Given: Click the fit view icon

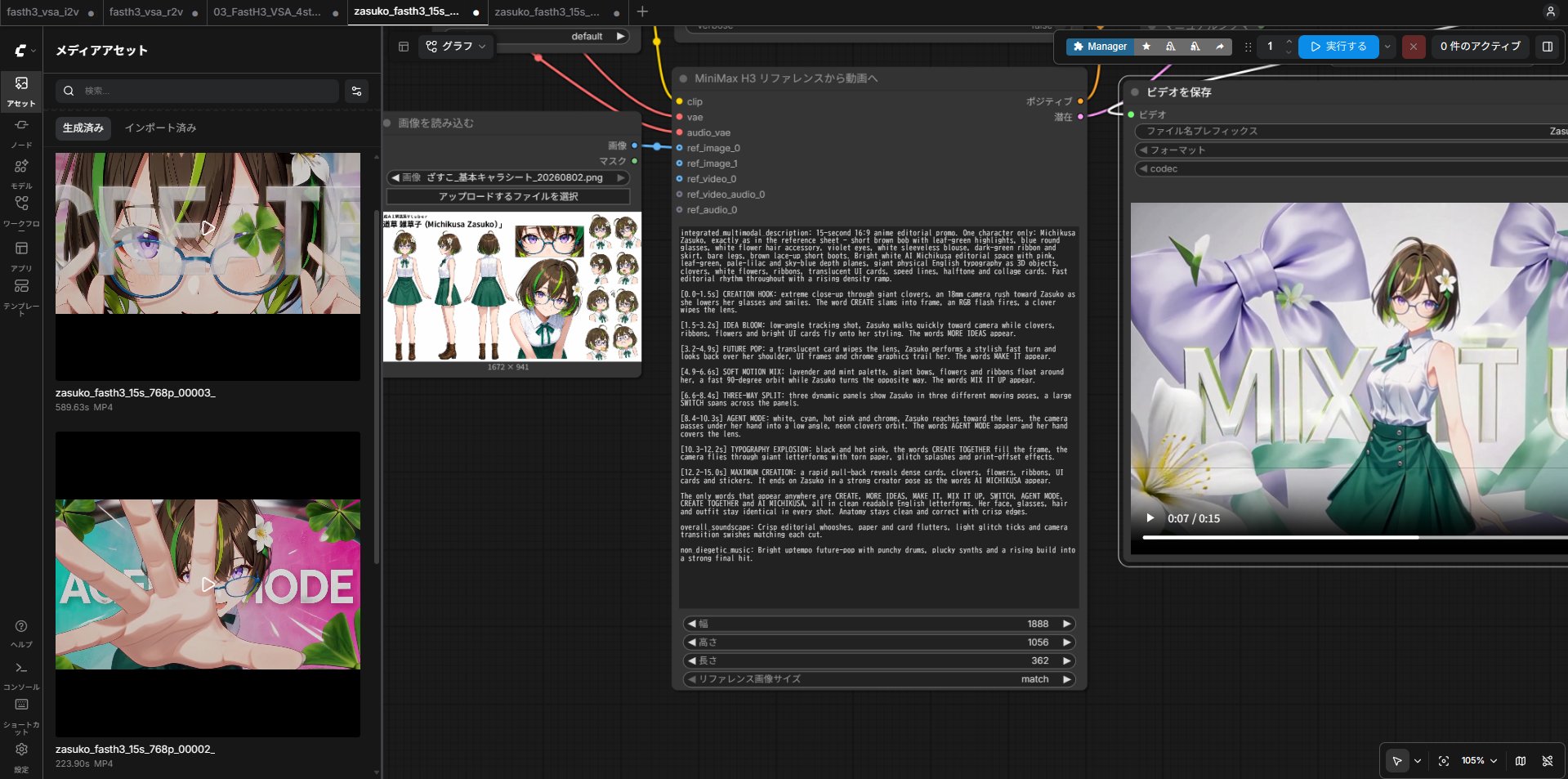Looking at the screenshot, I should point(1444,761).
